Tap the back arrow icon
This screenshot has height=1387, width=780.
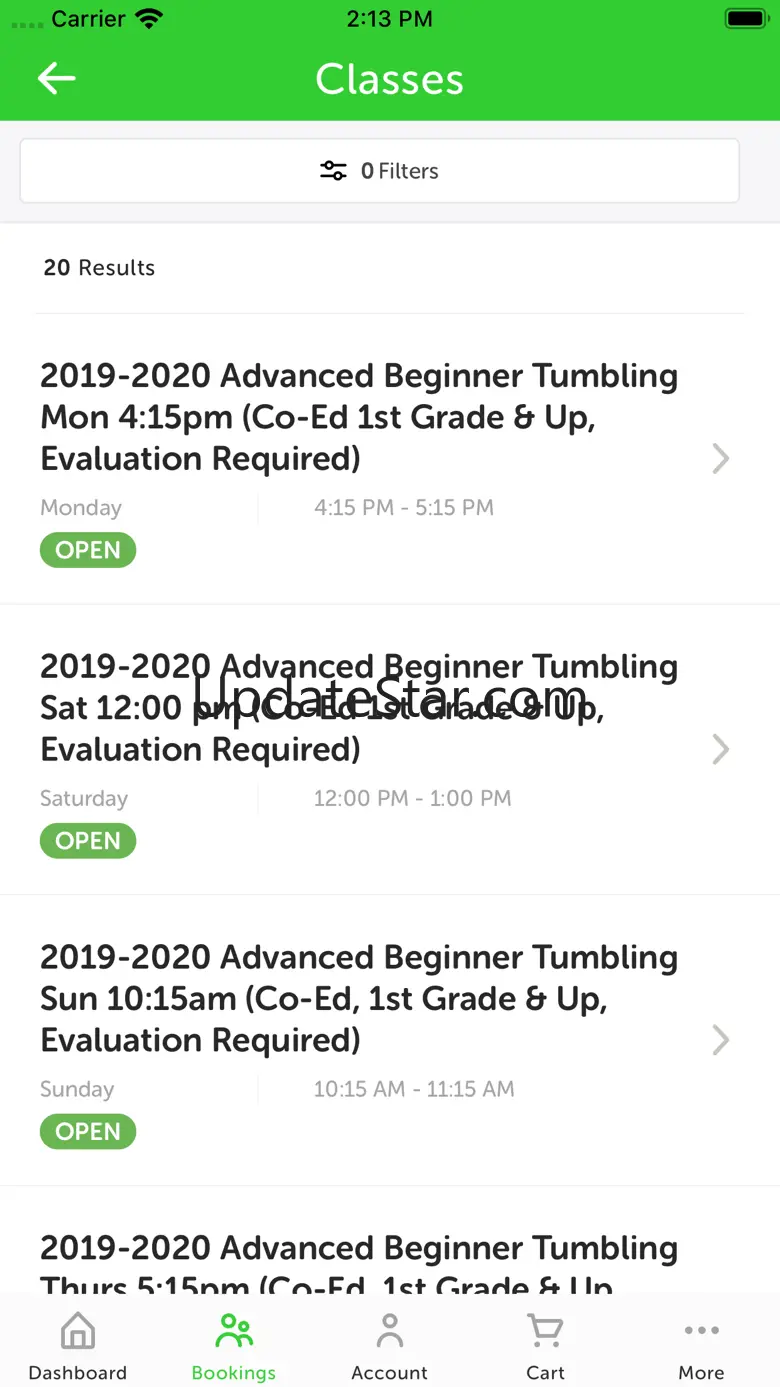[x=57, y=79]
